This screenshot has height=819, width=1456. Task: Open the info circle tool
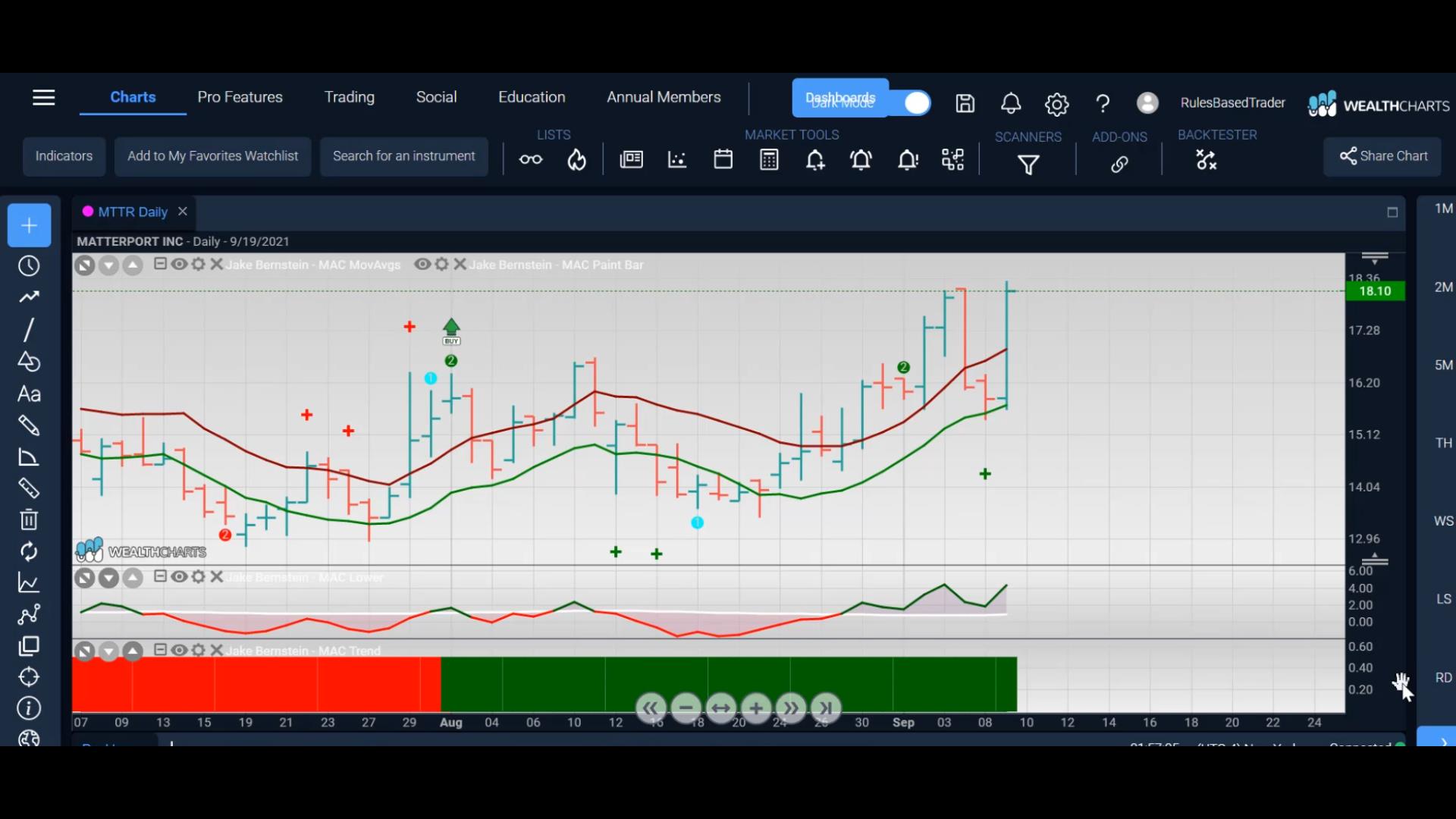coord(29,708)
